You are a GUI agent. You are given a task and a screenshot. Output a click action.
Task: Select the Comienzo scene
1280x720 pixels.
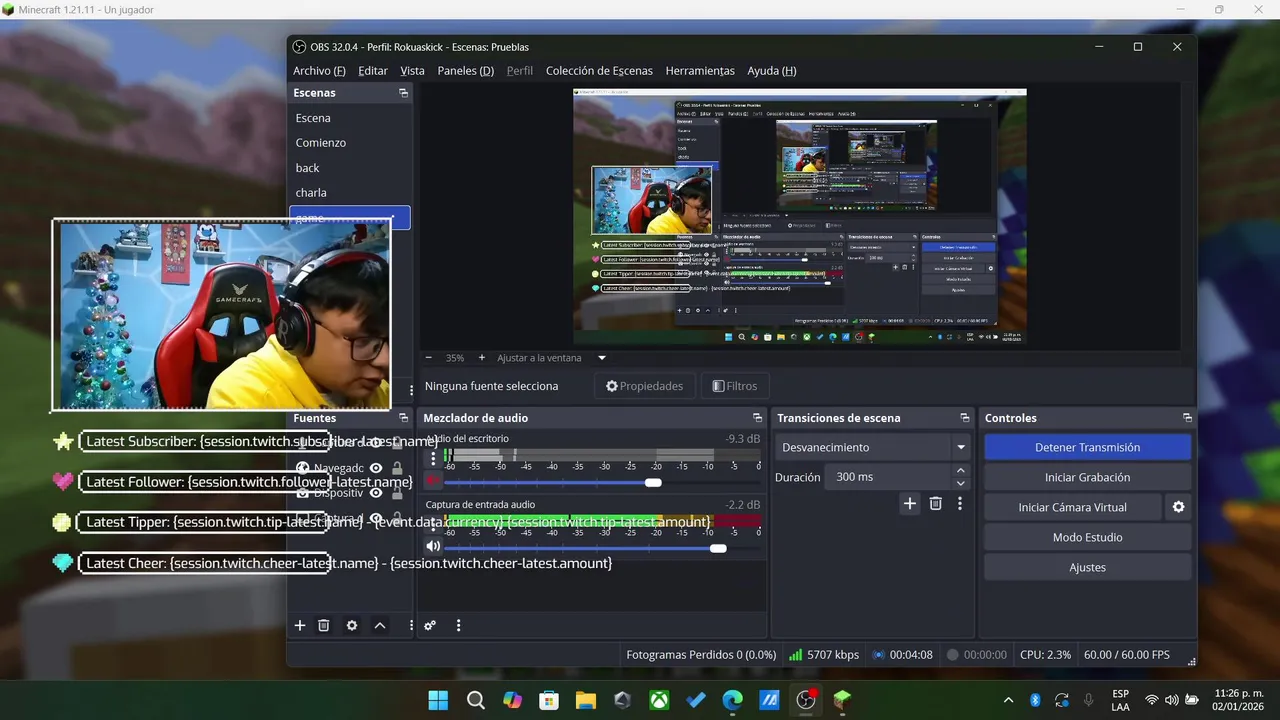pos(350,143)
